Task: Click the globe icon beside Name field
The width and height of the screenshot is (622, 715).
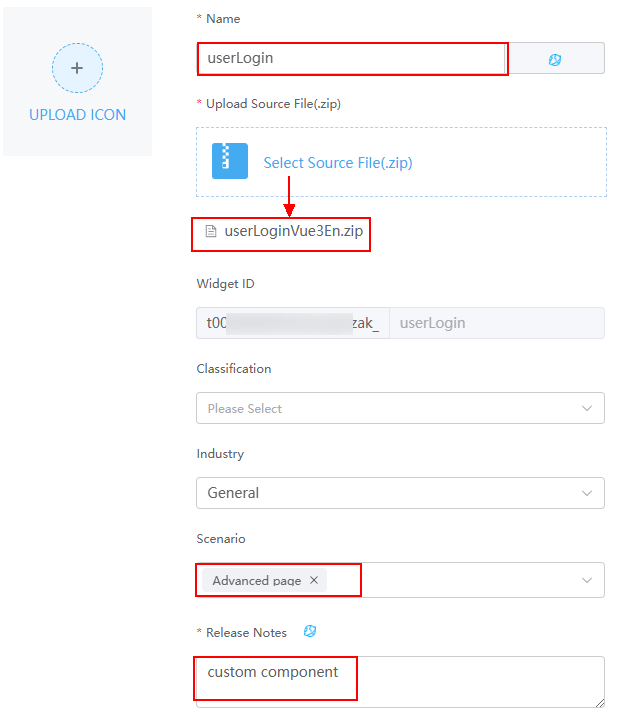Action: pos(555,59)
